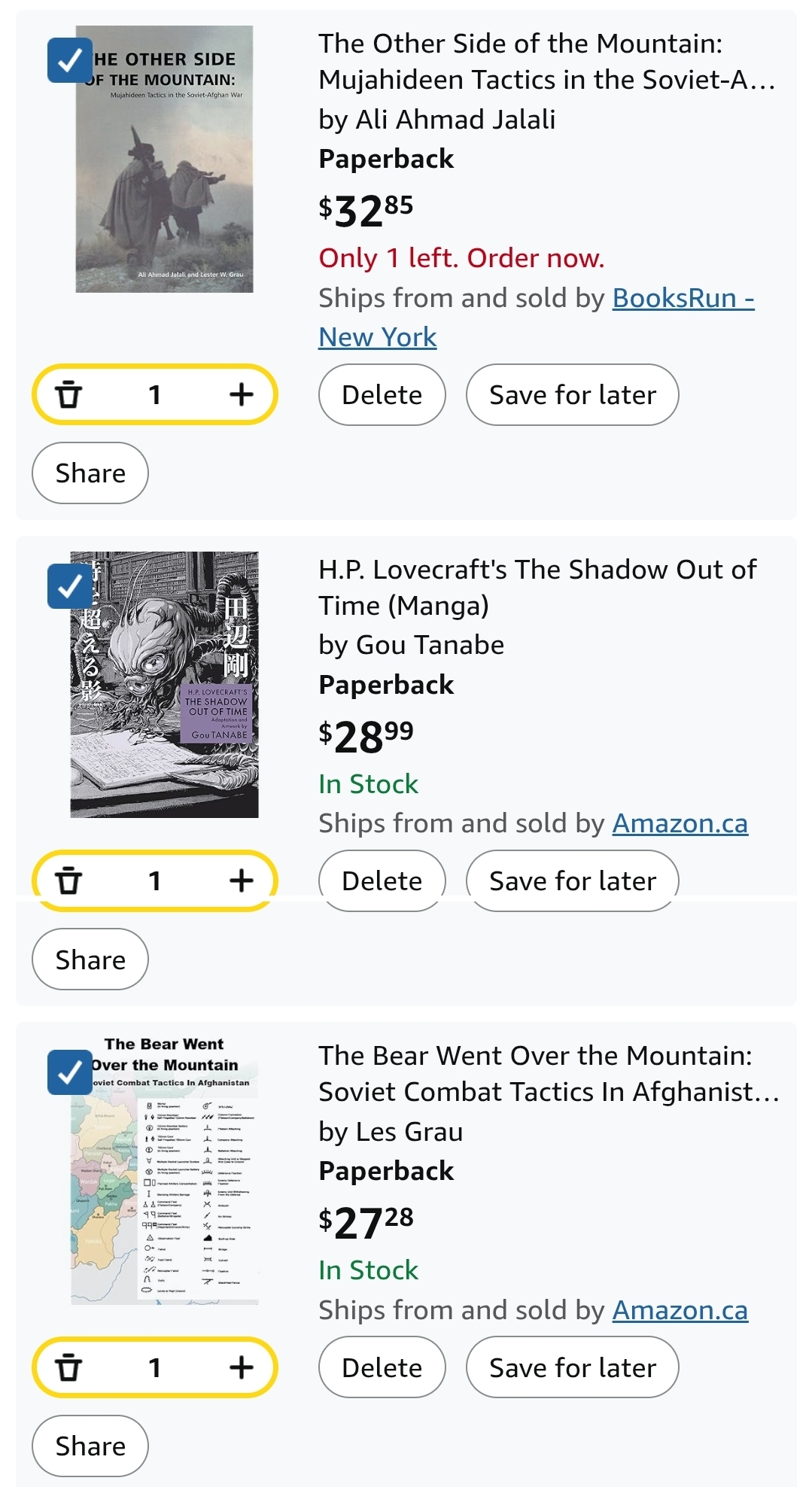Delete The Shadow Out of Time manga

tap(382, 880)
